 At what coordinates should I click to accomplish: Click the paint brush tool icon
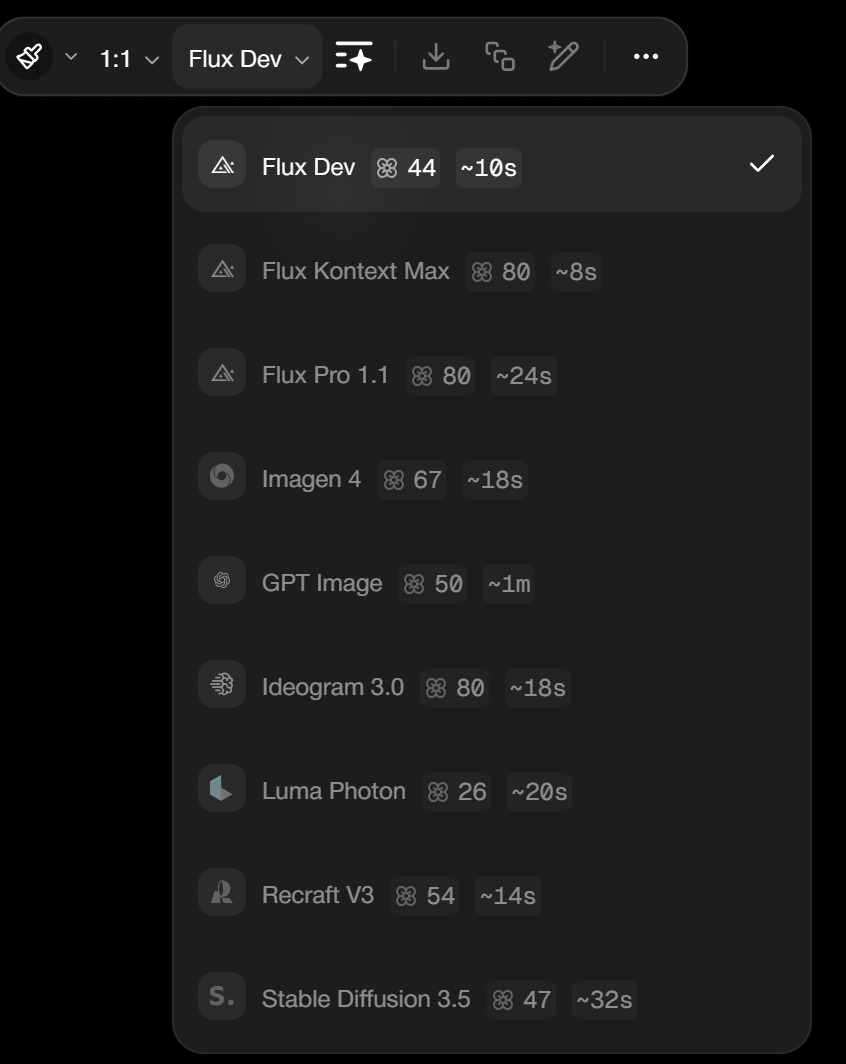point(29,58)
